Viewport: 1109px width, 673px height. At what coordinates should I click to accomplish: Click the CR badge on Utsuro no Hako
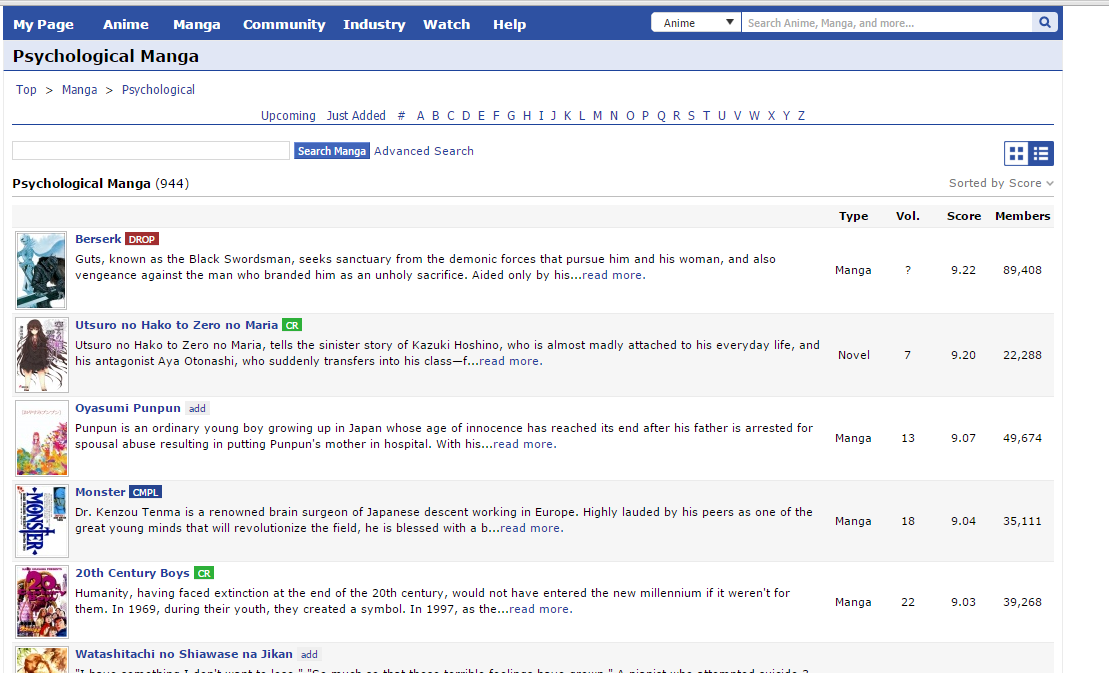[291, 325]
